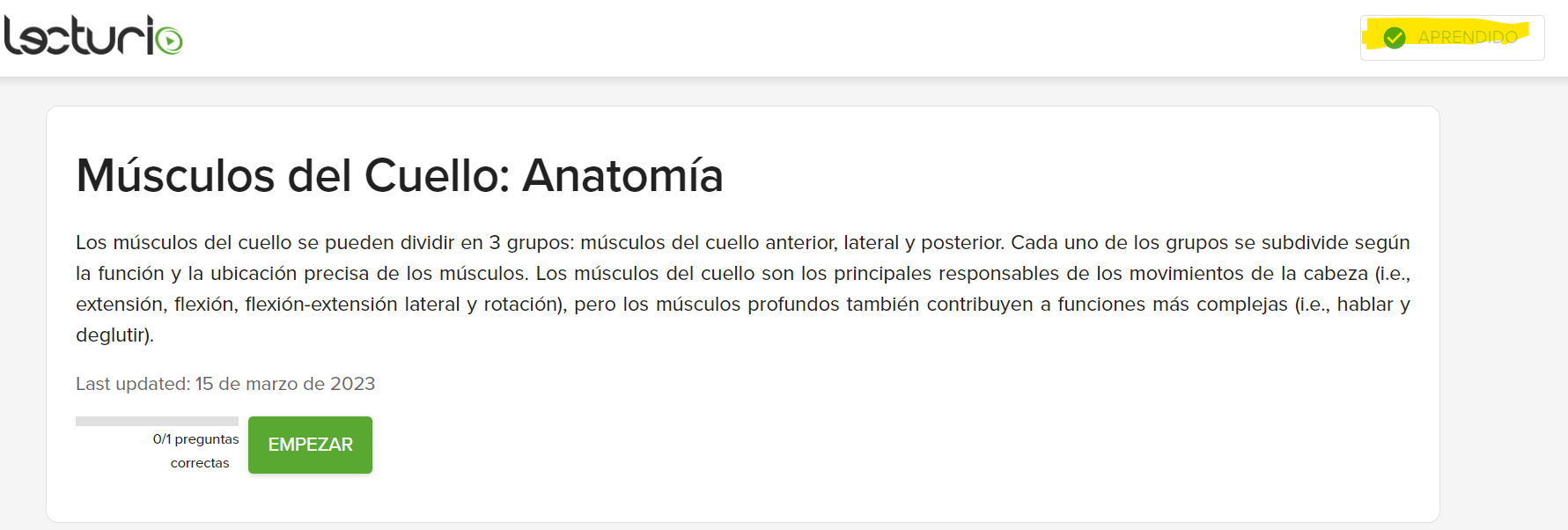The image size is (1568, 530).
Task: Click the checkmark circle in the top-right badge
Action: pyautogui.click(x=1395, y=36)
